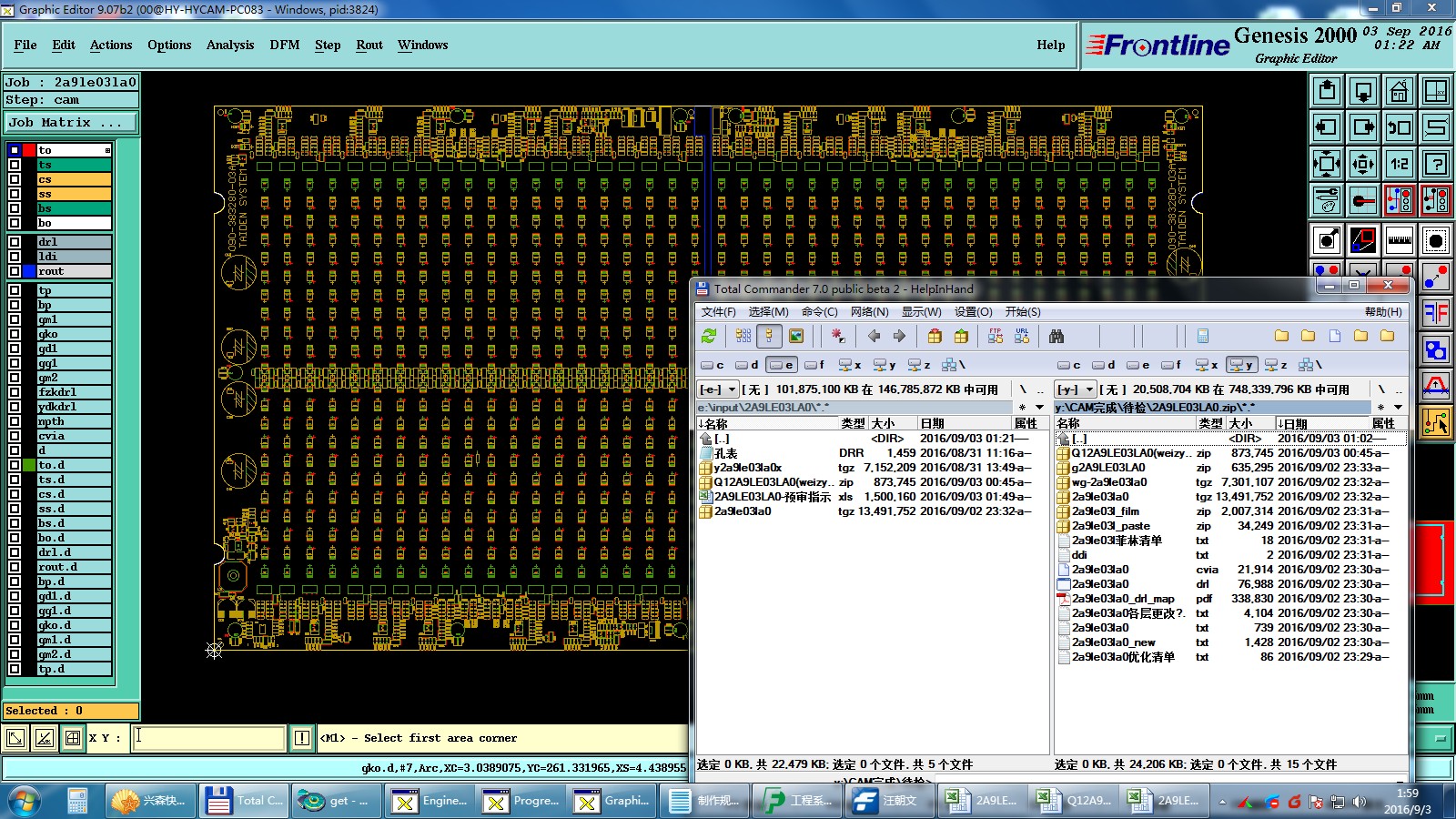The width and height of the screenshot is (1456, 819).
Task: Toggle the checkbox for layer ts
Action: coord(15,165)
